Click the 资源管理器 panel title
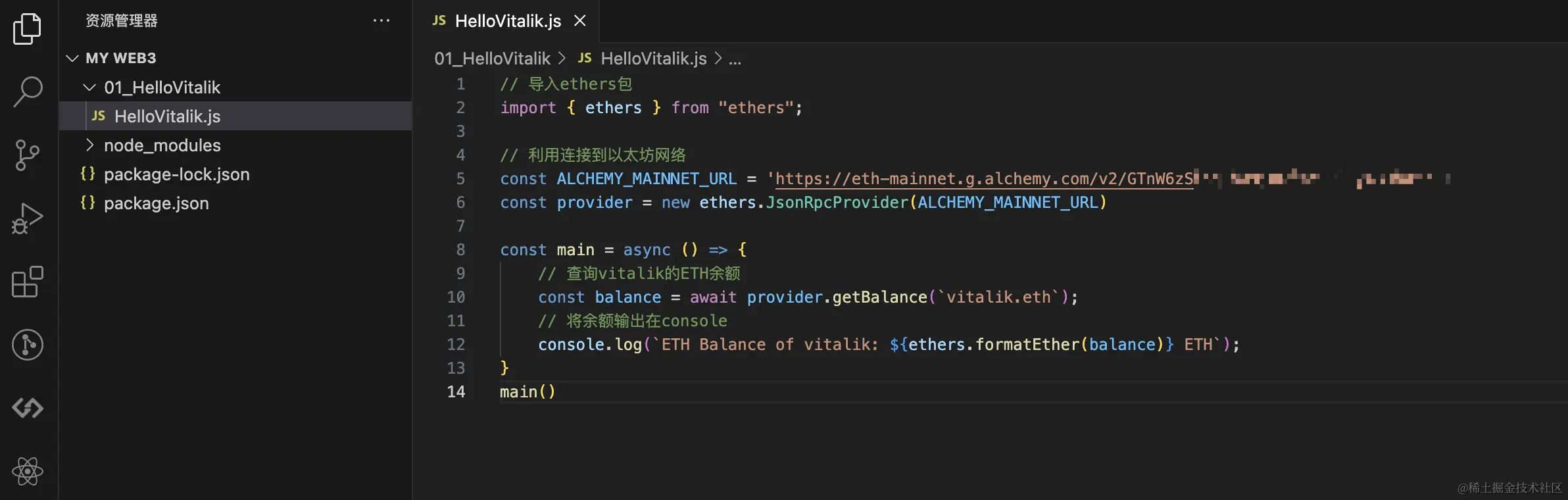The width and height of the screenshot is (1568, 500). tap(122, 21)
